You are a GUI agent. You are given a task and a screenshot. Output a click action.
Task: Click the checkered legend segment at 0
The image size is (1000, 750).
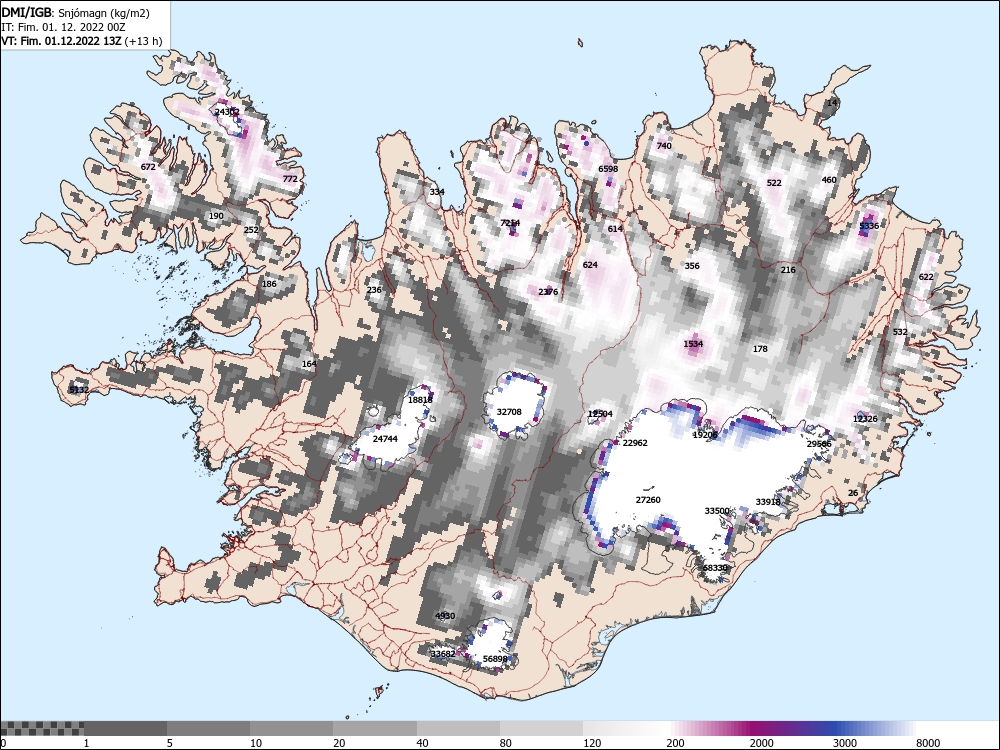point(42,728)
